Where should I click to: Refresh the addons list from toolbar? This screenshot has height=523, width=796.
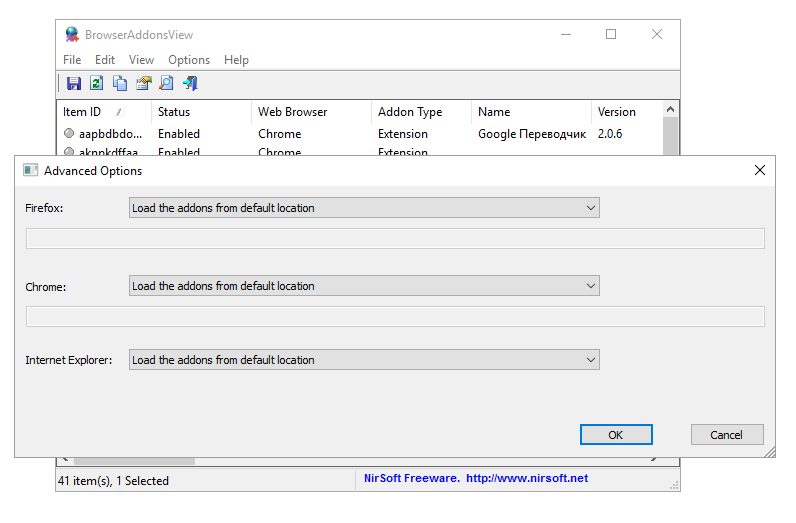tap(96, 83)
